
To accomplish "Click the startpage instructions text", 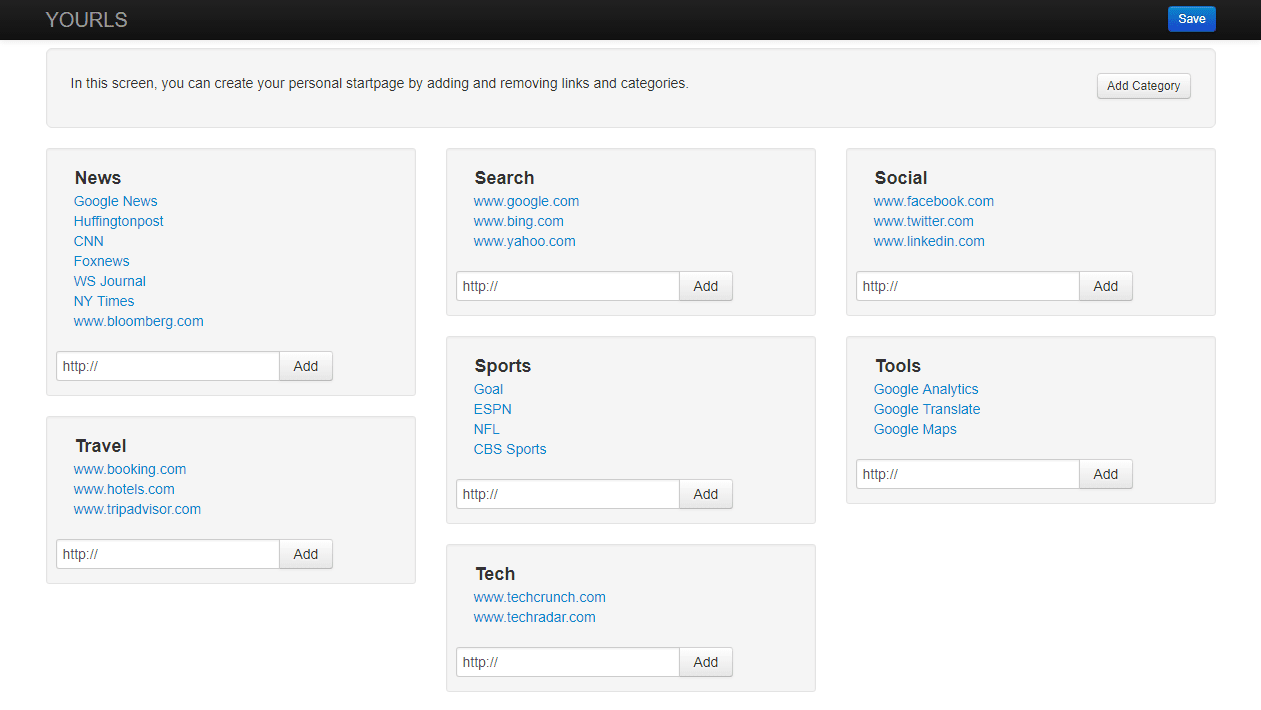I will 379,83.
